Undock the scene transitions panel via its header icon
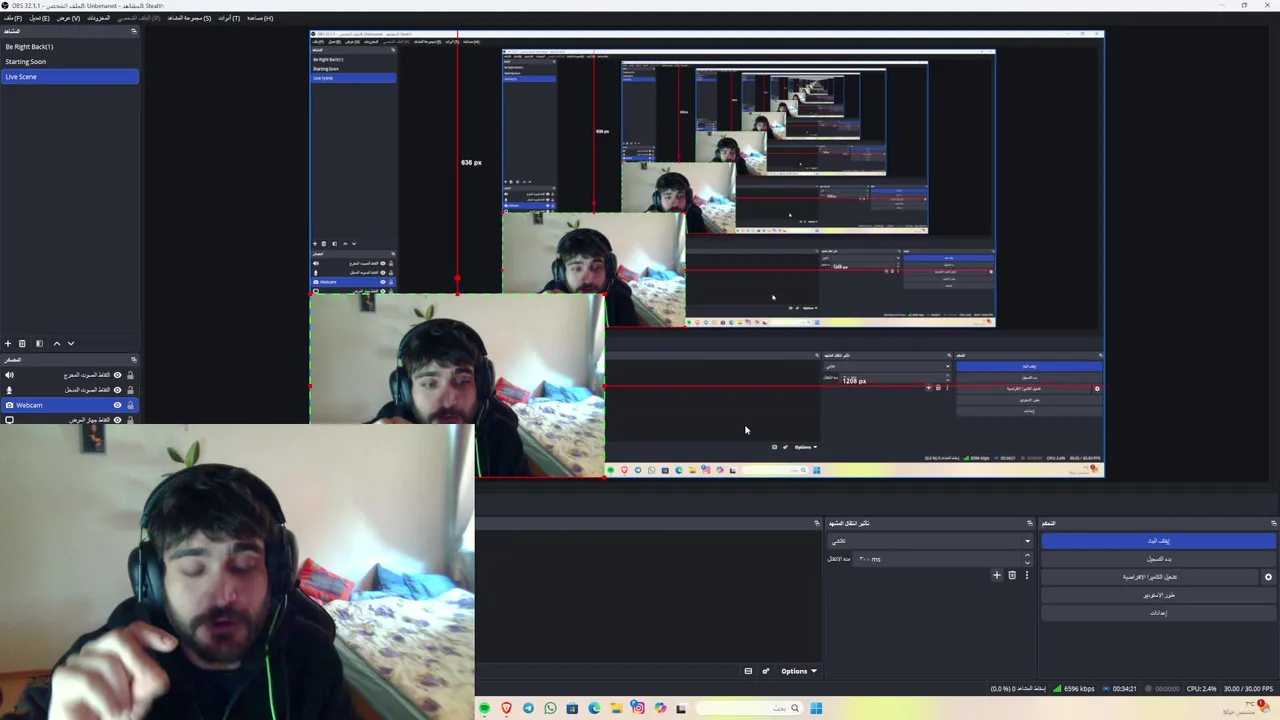This screenshot has height=720, width=1280. pyautogui.click(x=1029, y=523)
